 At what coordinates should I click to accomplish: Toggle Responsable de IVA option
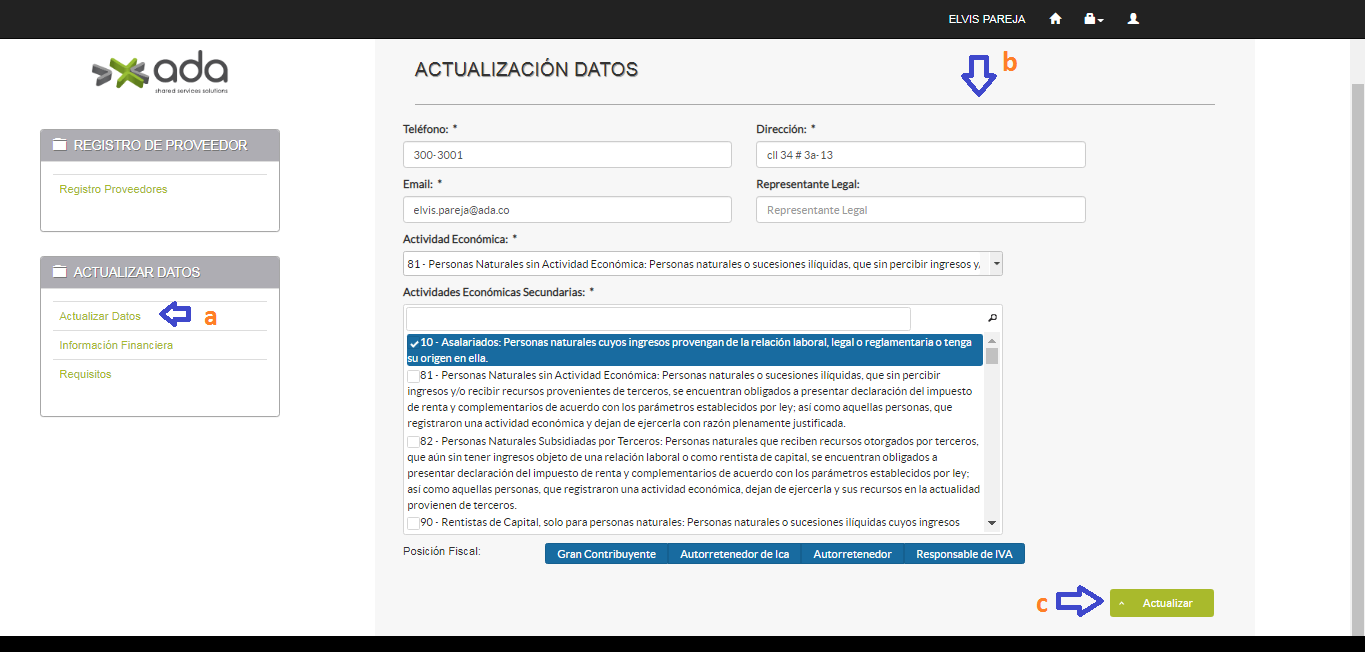pos(964,554)
